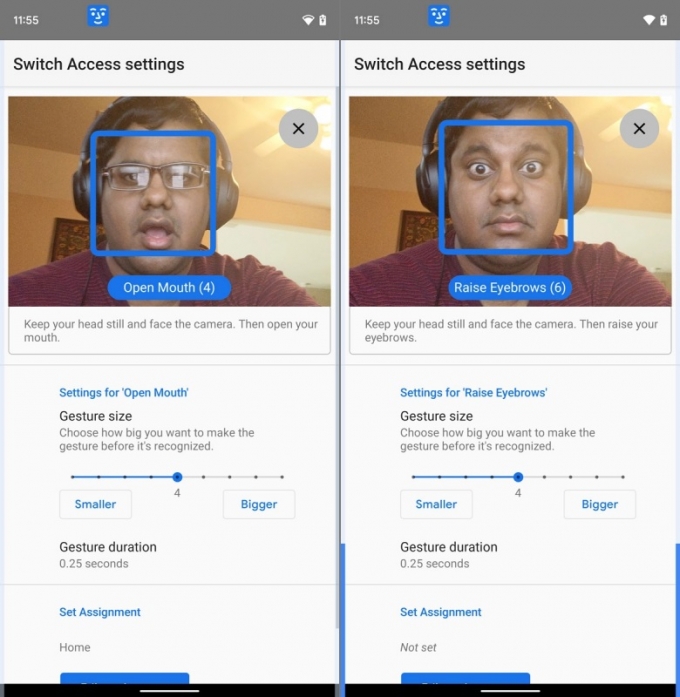Tap the battery icon on the Raise Eyebrows screen
The width and height of the screenshot is (680, 697).
[663, 20]
